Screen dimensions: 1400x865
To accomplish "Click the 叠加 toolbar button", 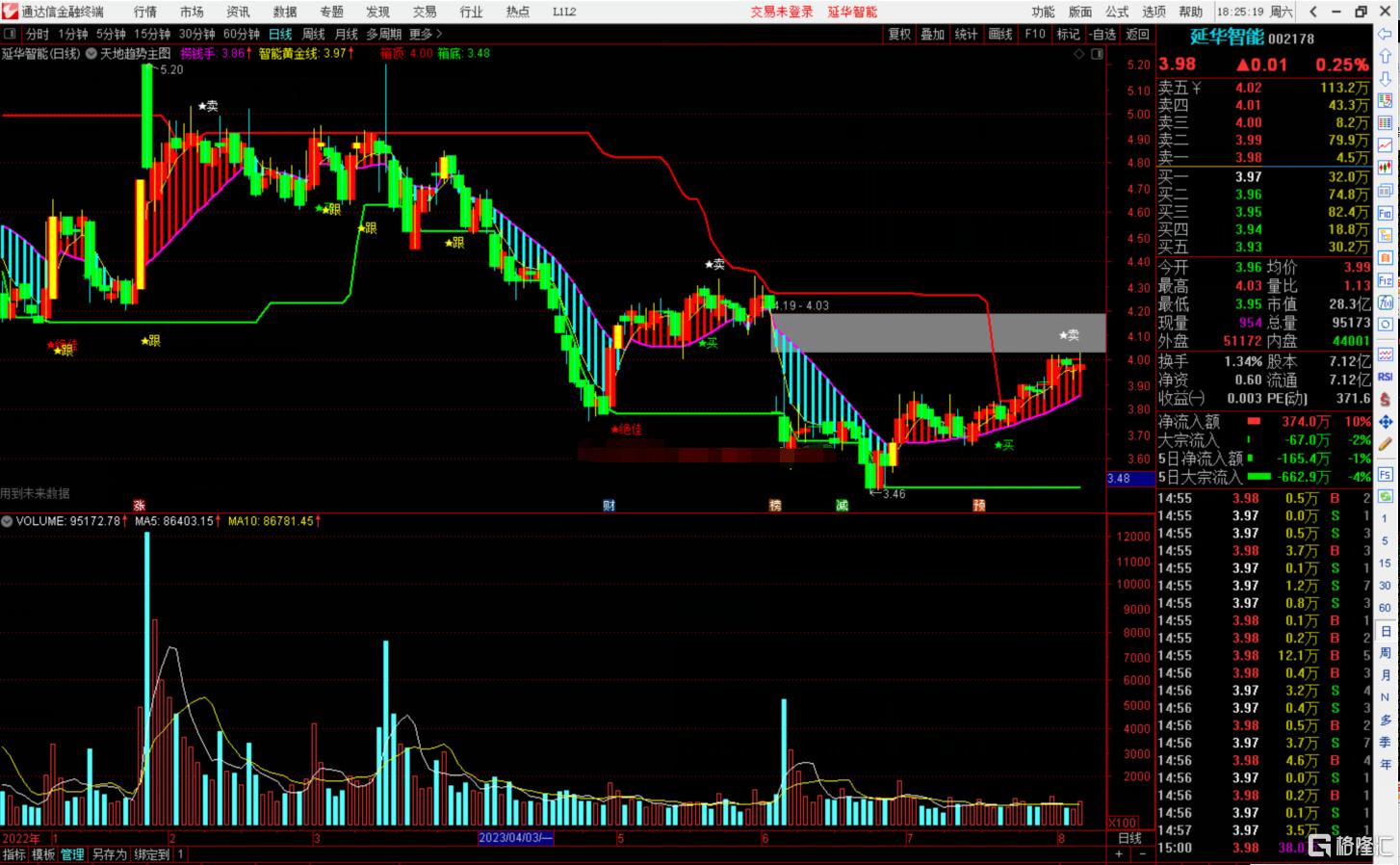I will coord(932,34).
